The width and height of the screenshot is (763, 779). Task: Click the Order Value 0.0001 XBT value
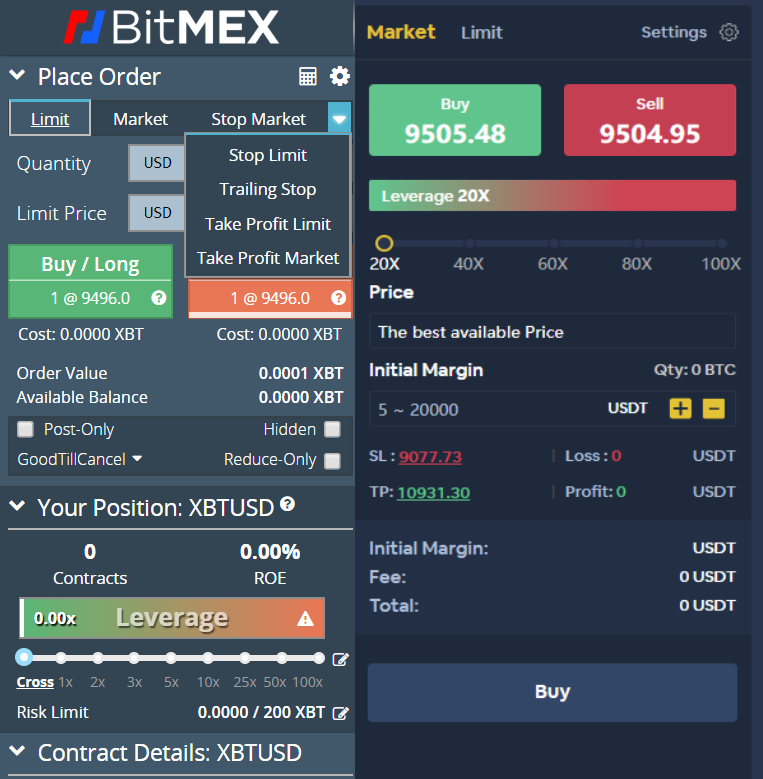[301, 374]
